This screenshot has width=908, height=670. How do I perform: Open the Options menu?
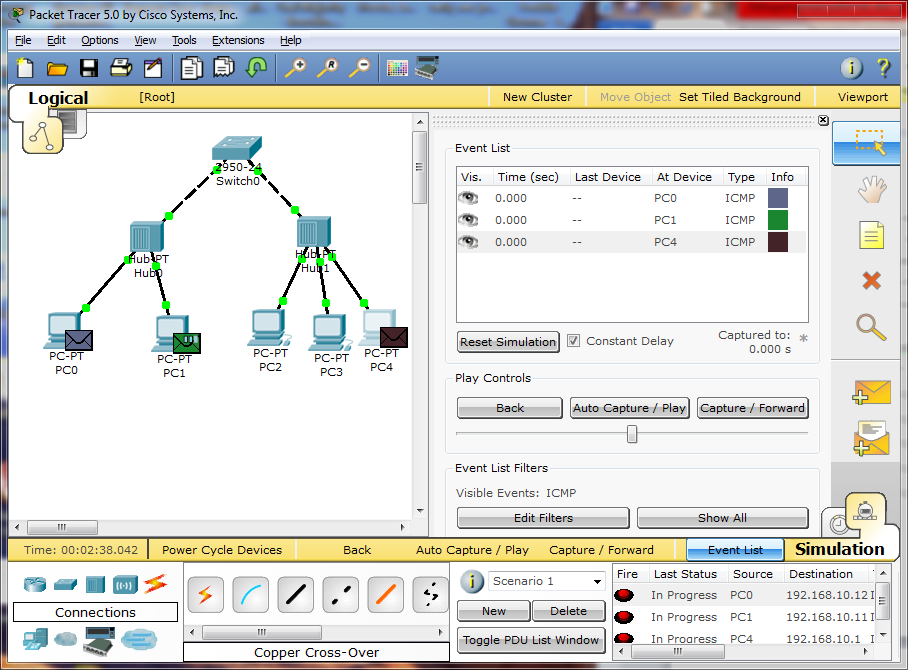pos(100,40)
